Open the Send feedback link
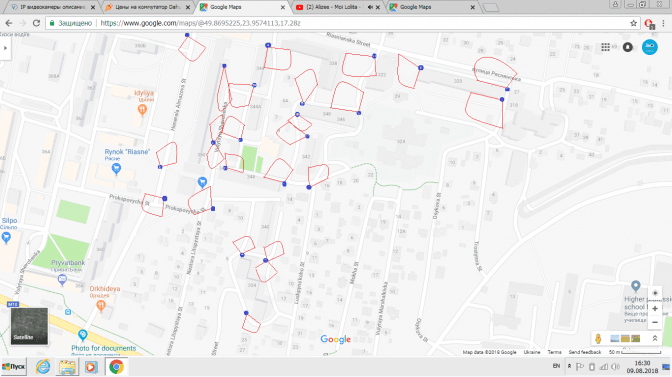Image resolution: width=672 pixels, height=377 pixels. pyautogui.click(x=585, y=352)
